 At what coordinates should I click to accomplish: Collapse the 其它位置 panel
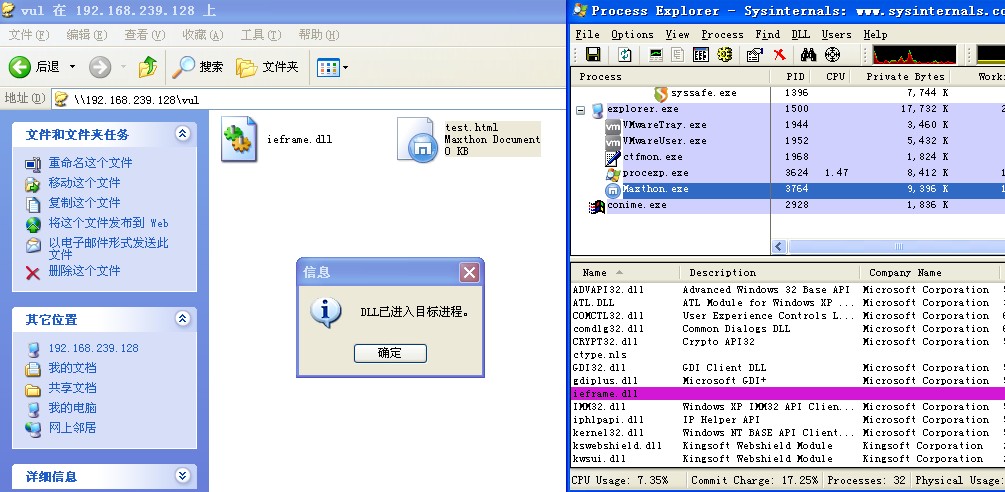183,318
